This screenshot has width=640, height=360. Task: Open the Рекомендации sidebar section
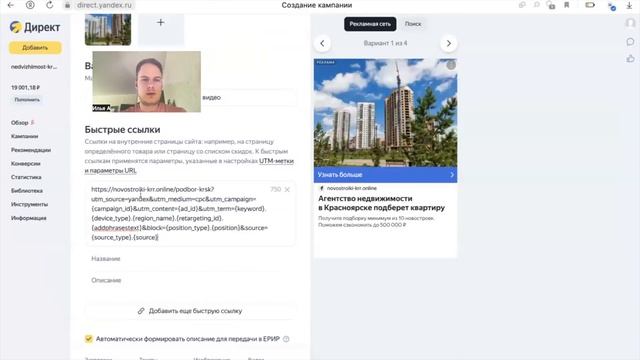coord(31,150)
